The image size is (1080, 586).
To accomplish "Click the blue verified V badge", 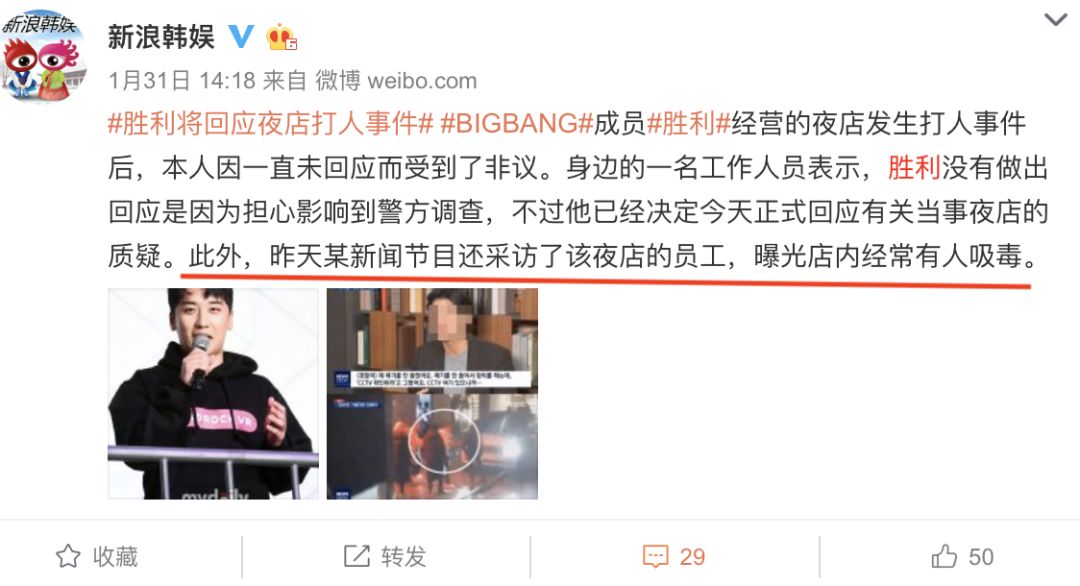I will (241, 36).
